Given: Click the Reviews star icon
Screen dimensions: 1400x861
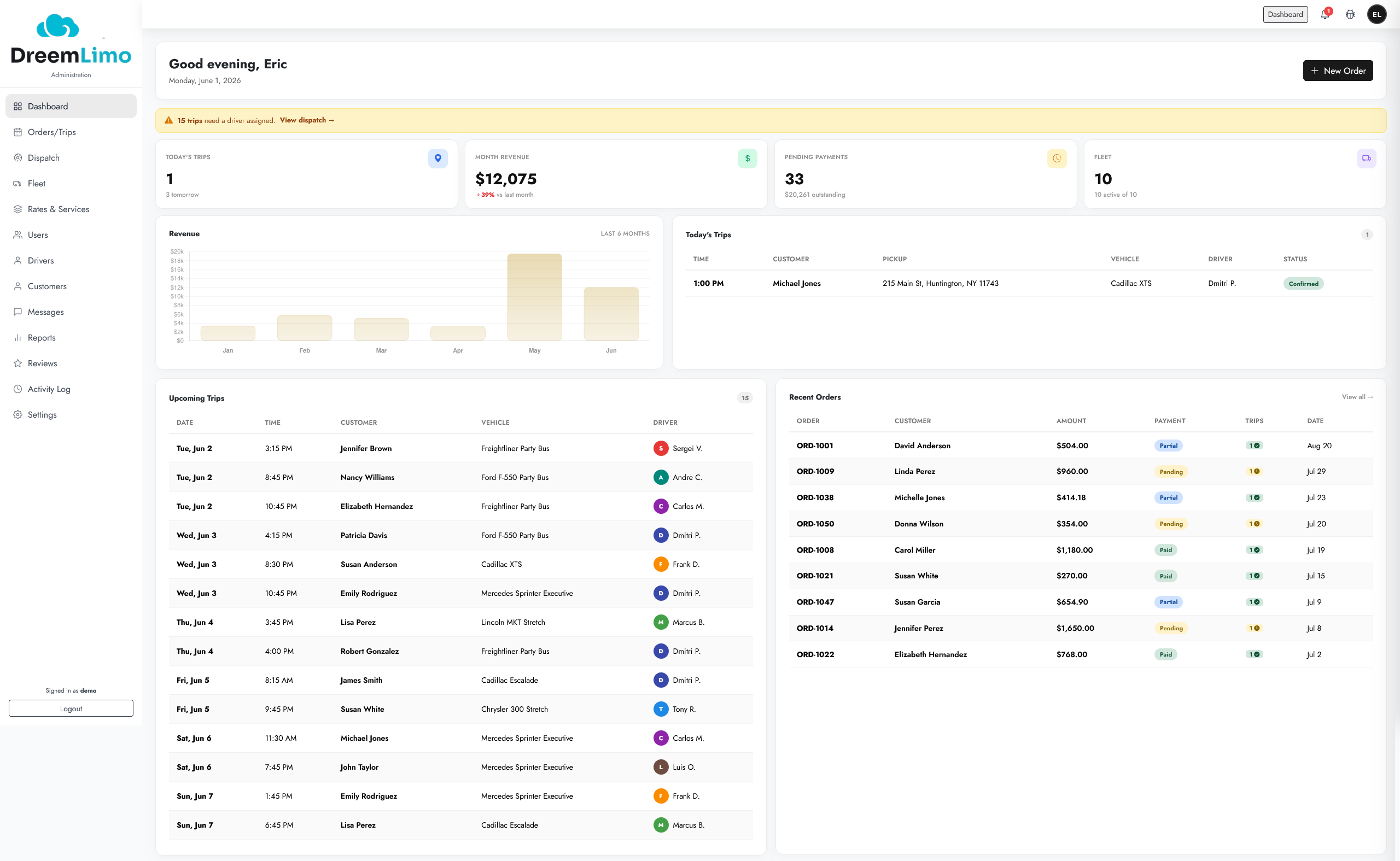Looking at the screenshot, I should click(x=17, y=364).
